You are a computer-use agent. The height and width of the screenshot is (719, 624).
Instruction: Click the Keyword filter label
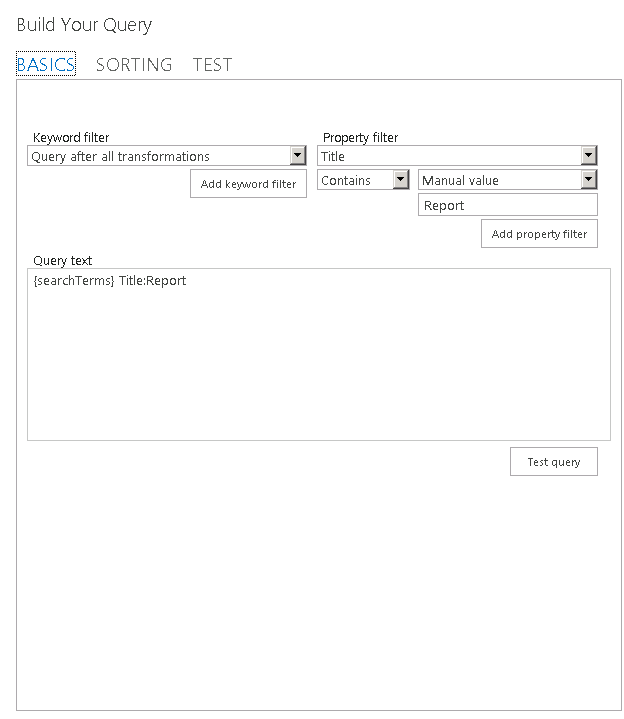click(71, 138)
